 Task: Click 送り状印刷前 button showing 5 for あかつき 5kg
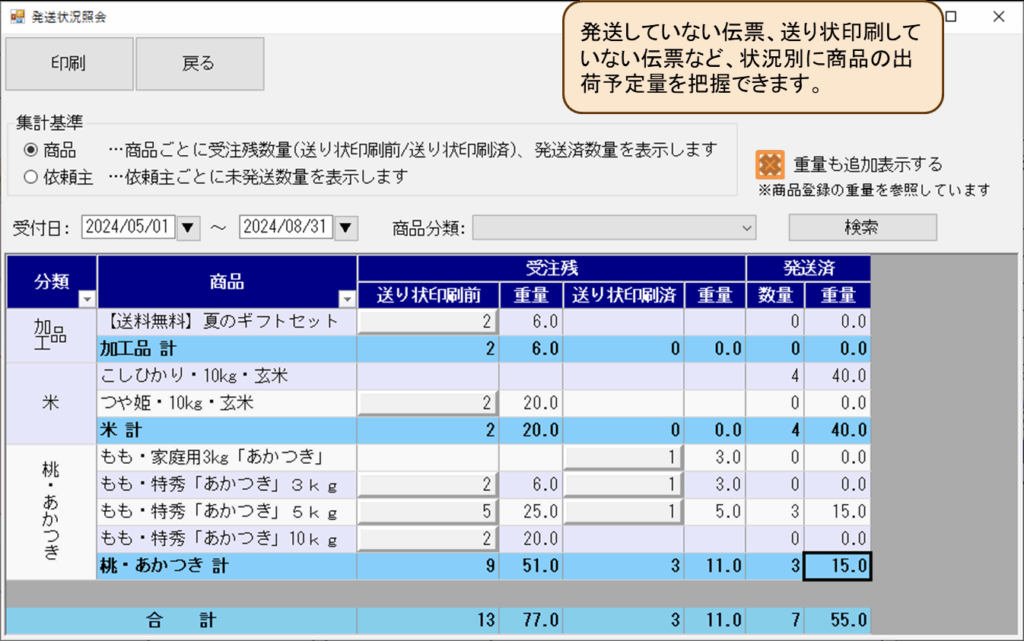tap(427, 512)
